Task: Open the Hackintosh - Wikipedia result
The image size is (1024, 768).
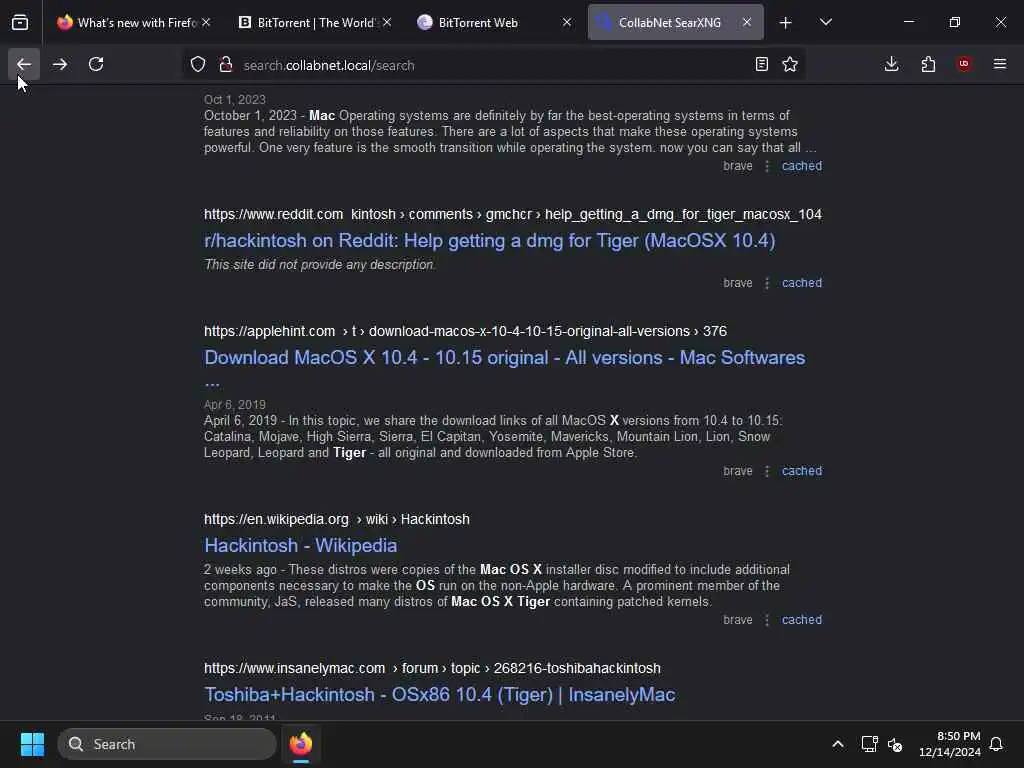Action: (x=300, y=545)
